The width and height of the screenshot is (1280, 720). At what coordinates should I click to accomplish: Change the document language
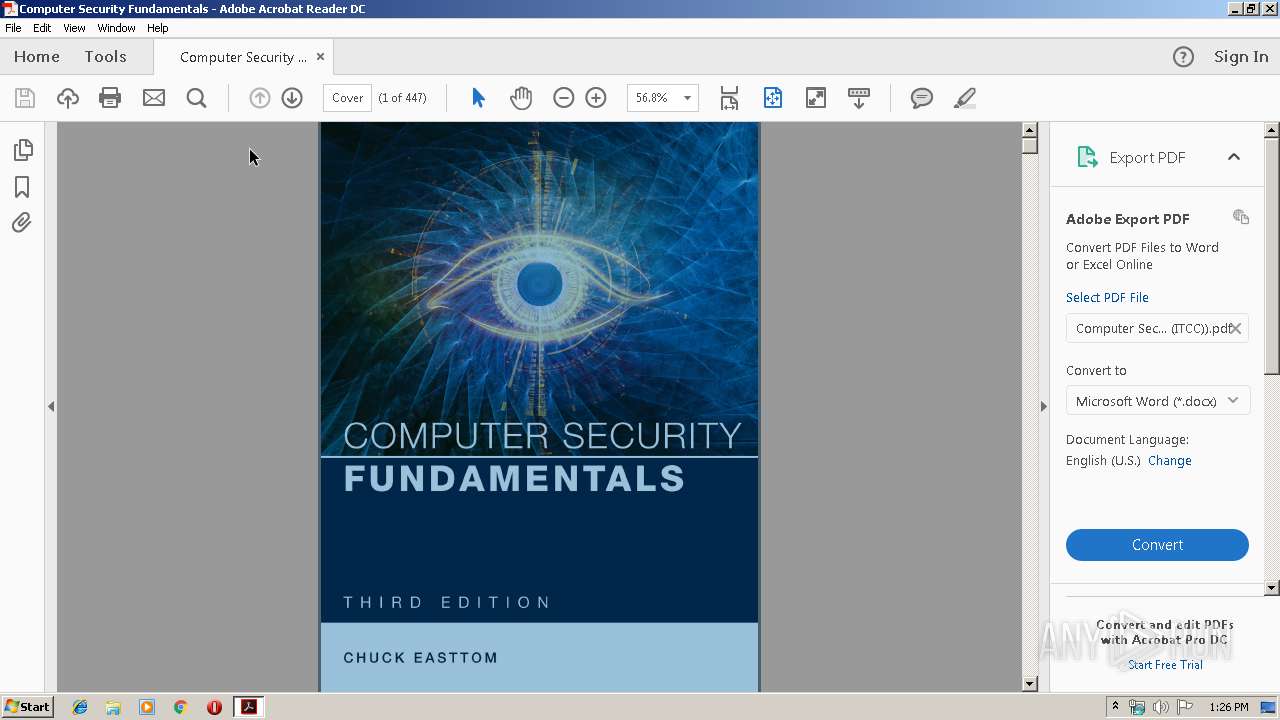tap(1170, 461)
